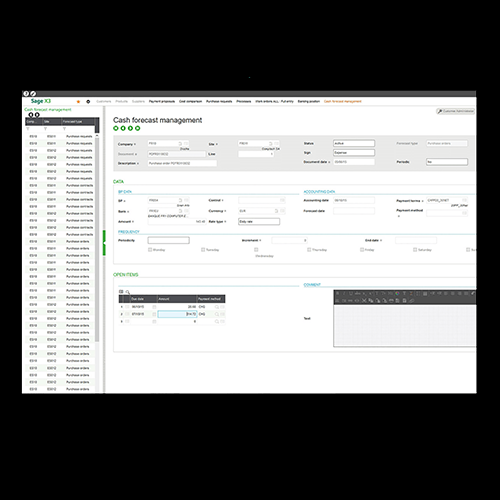Open the Rate type dropdown
The height and width of the screenshot is (500, 500).
point(259,222)
